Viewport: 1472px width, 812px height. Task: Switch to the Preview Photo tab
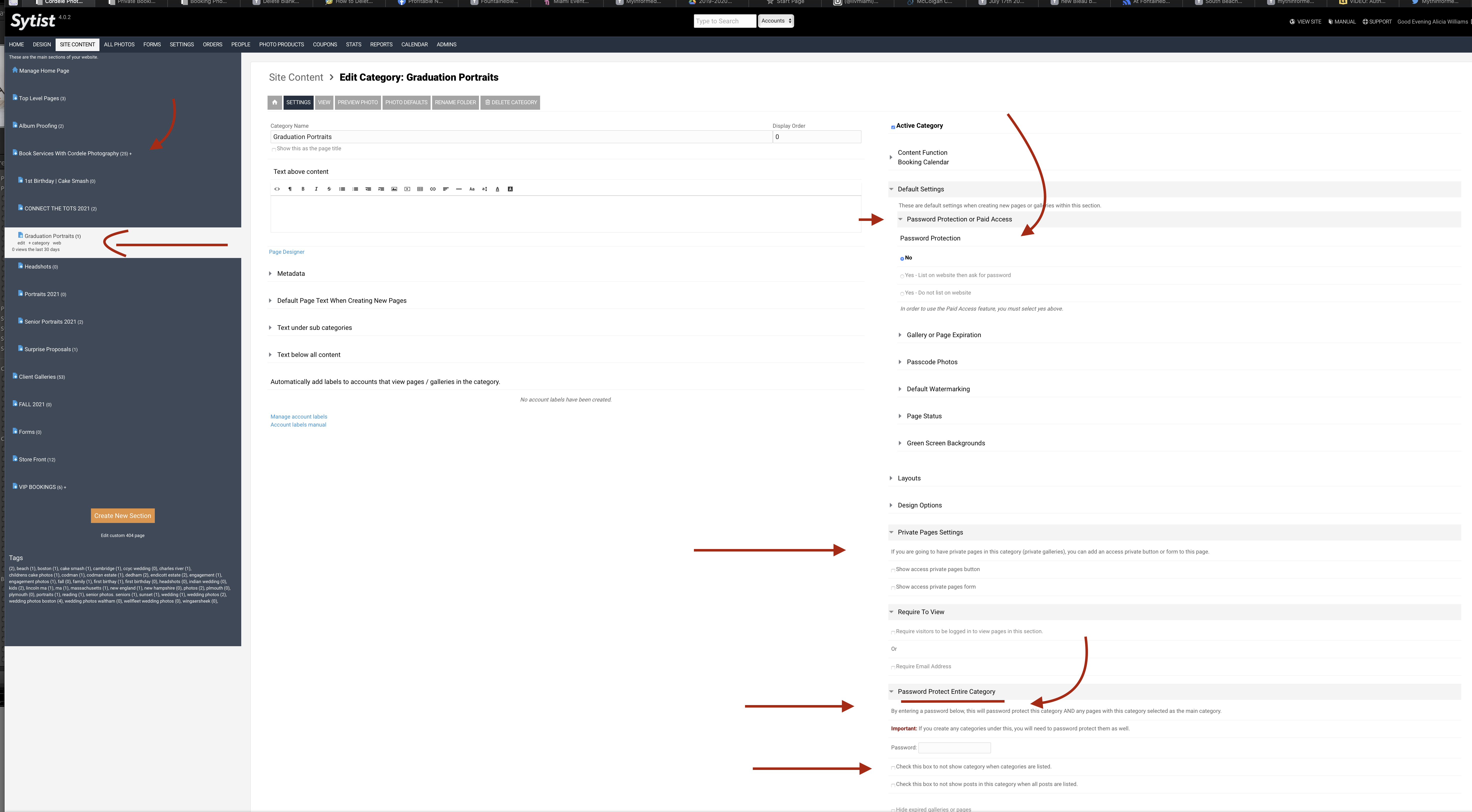click(x=358, y=102)
